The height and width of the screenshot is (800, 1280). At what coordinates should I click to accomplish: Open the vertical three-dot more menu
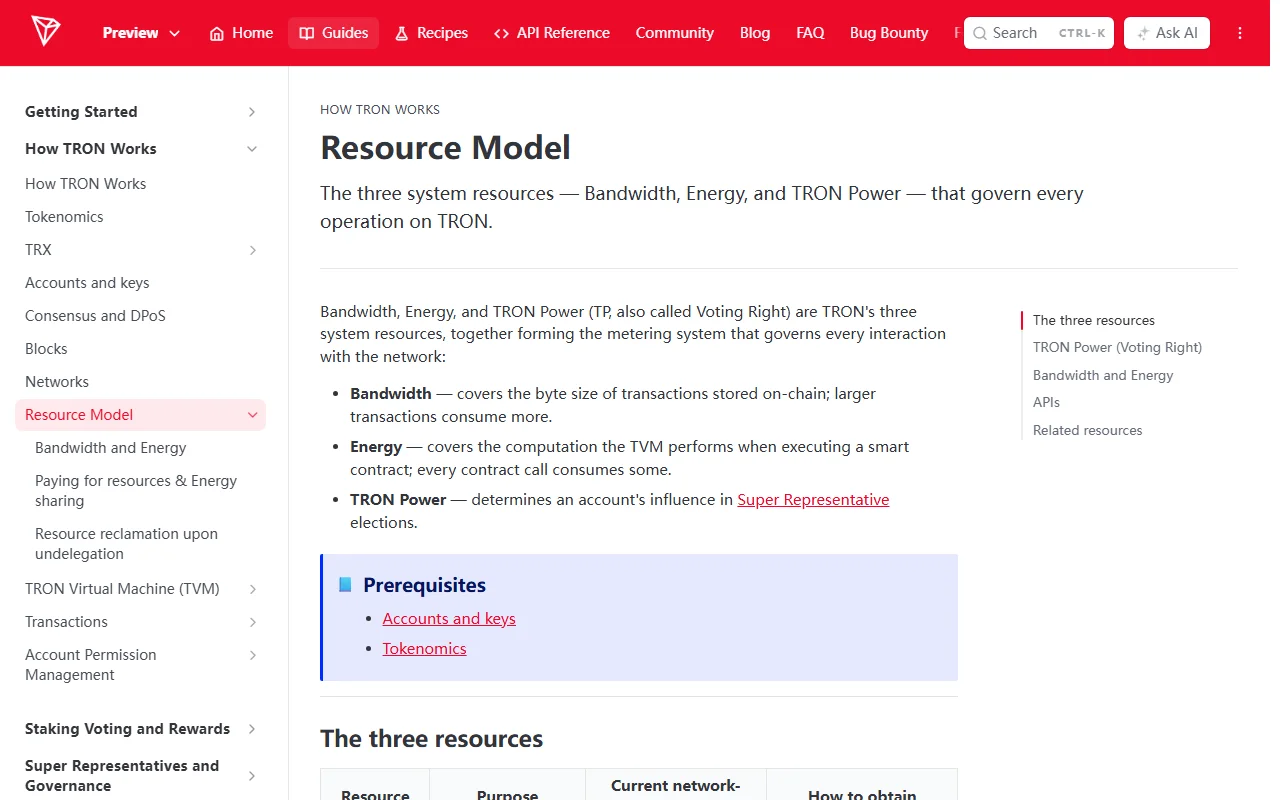point(1240,33)
